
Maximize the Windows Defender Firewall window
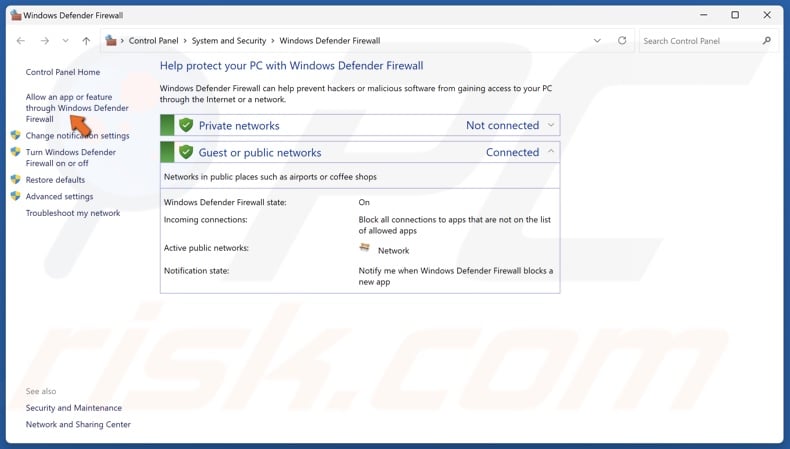pyautogui.click(x=735, y=15)
